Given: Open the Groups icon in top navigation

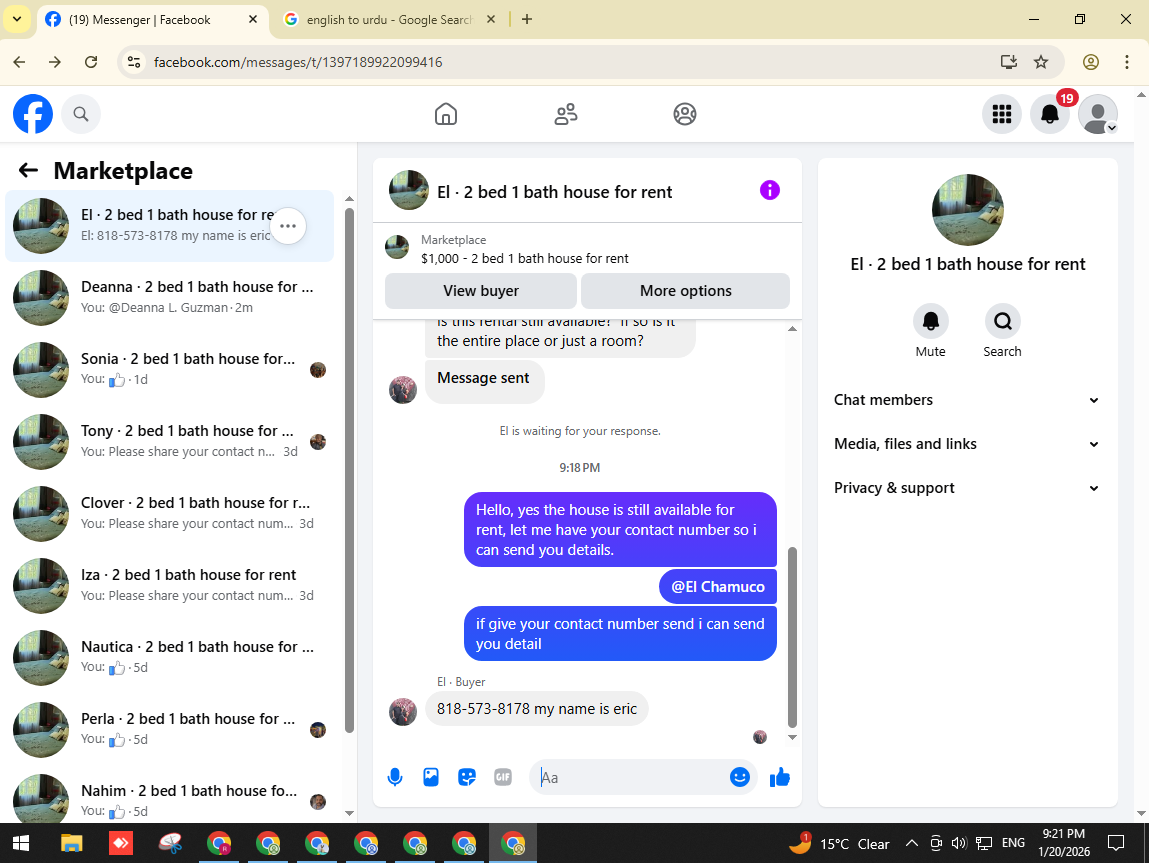Looking at the screenshot, I should click(x=684, y=114).
